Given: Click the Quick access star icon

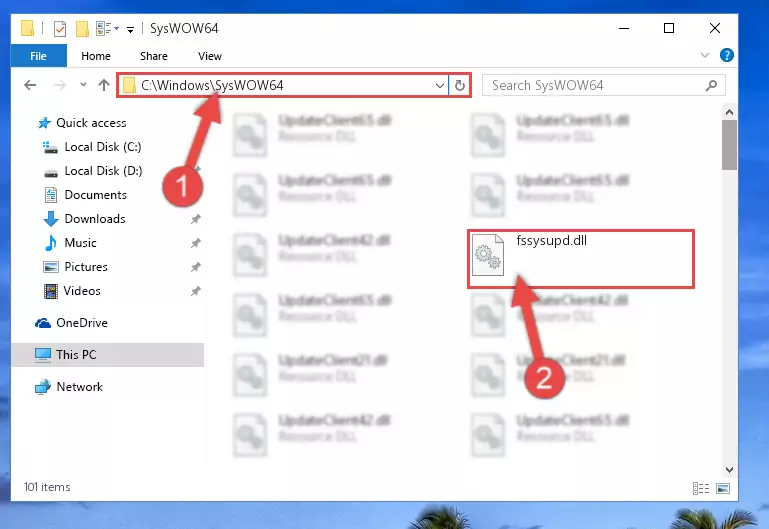Looking at the screenshot, I should tap(44, 123).
